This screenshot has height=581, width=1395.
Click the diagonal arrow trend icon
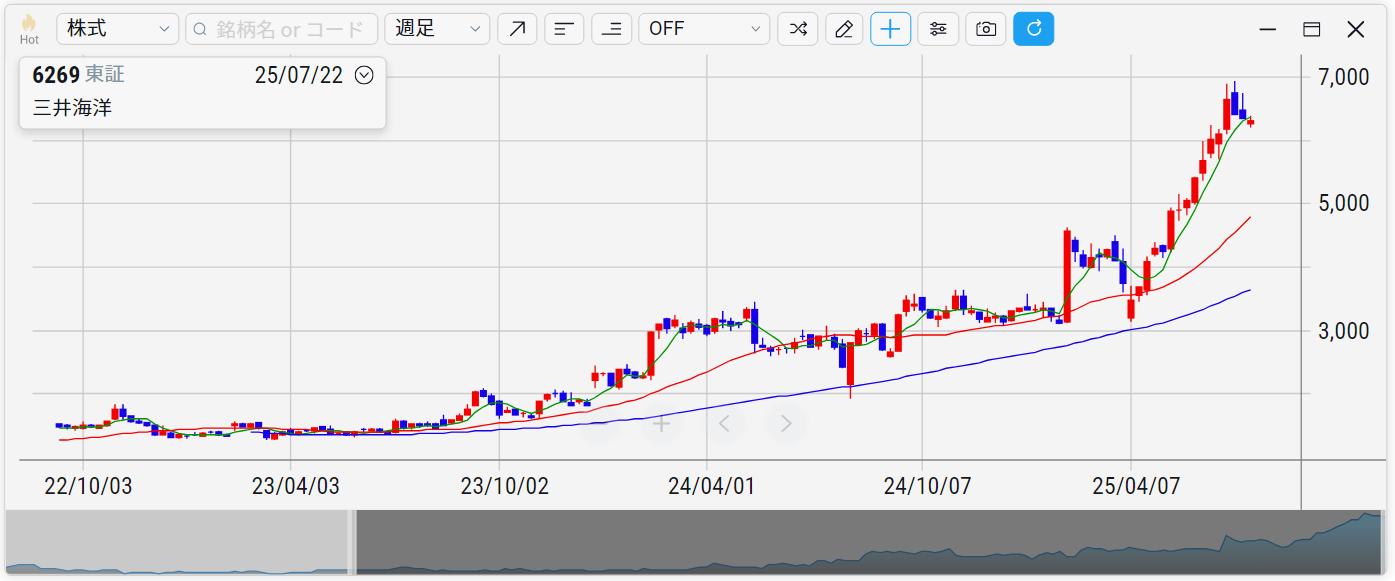(517, 29)
